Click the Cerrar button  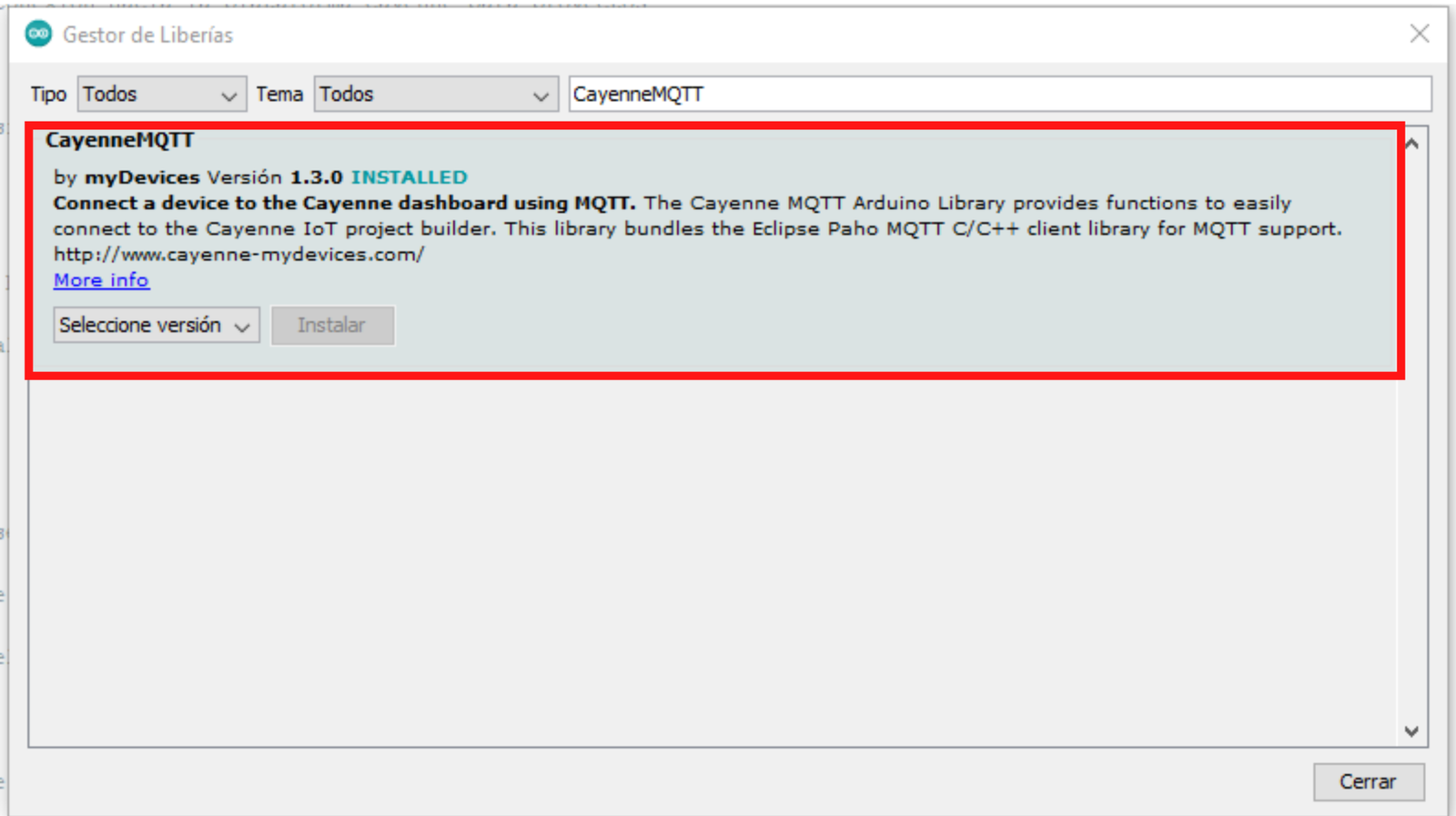(1368, 781)
